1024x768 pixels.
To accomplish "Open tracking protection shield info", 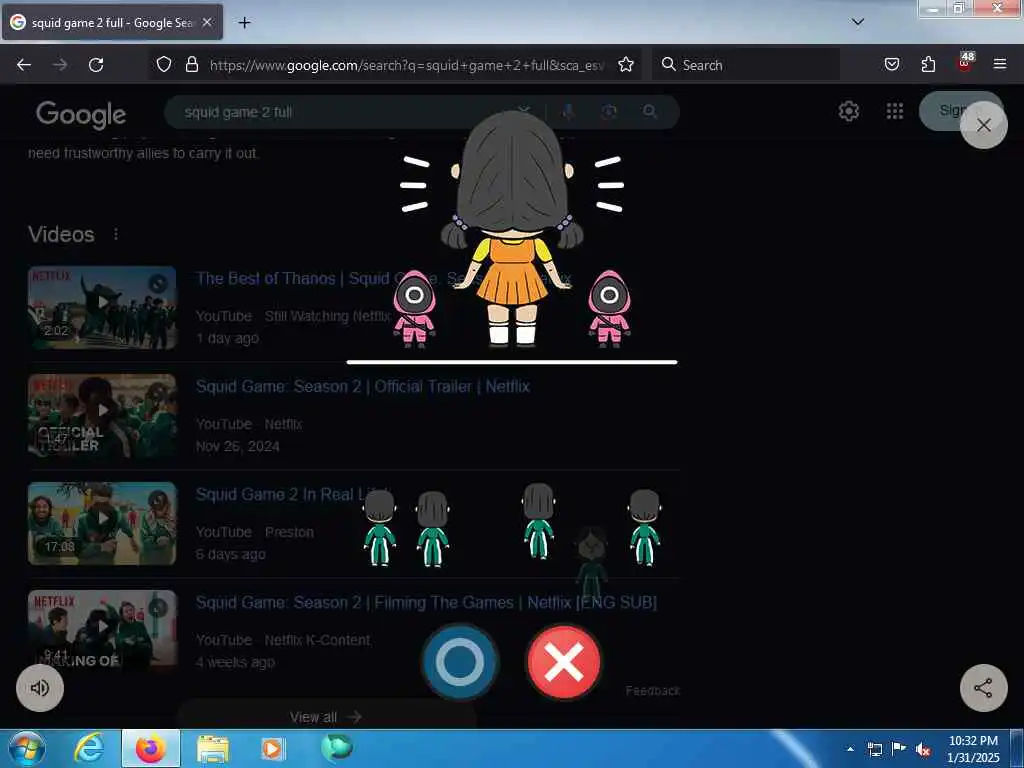I will coord(164,65).
